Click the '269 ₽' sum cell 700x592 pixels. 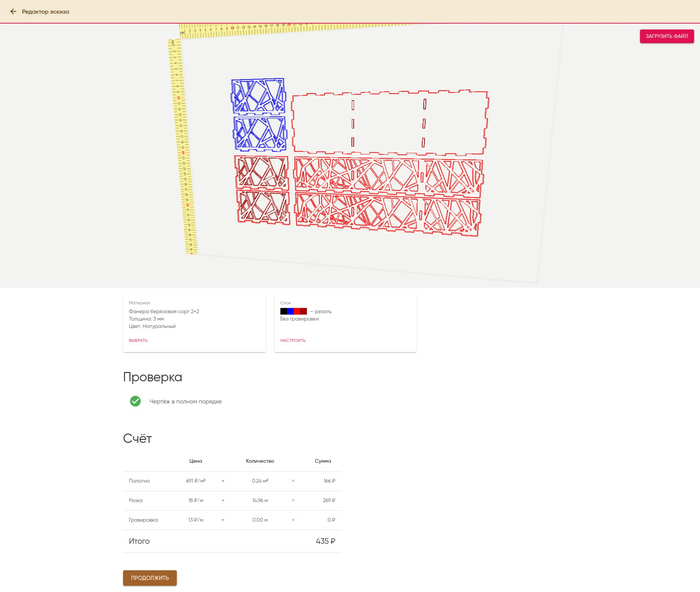tap(329, 500)
